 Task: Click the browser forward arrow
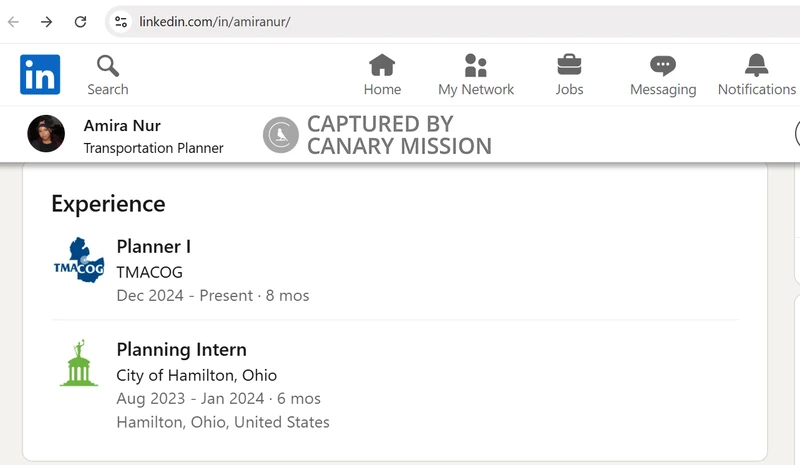click(x=47, y=21)
